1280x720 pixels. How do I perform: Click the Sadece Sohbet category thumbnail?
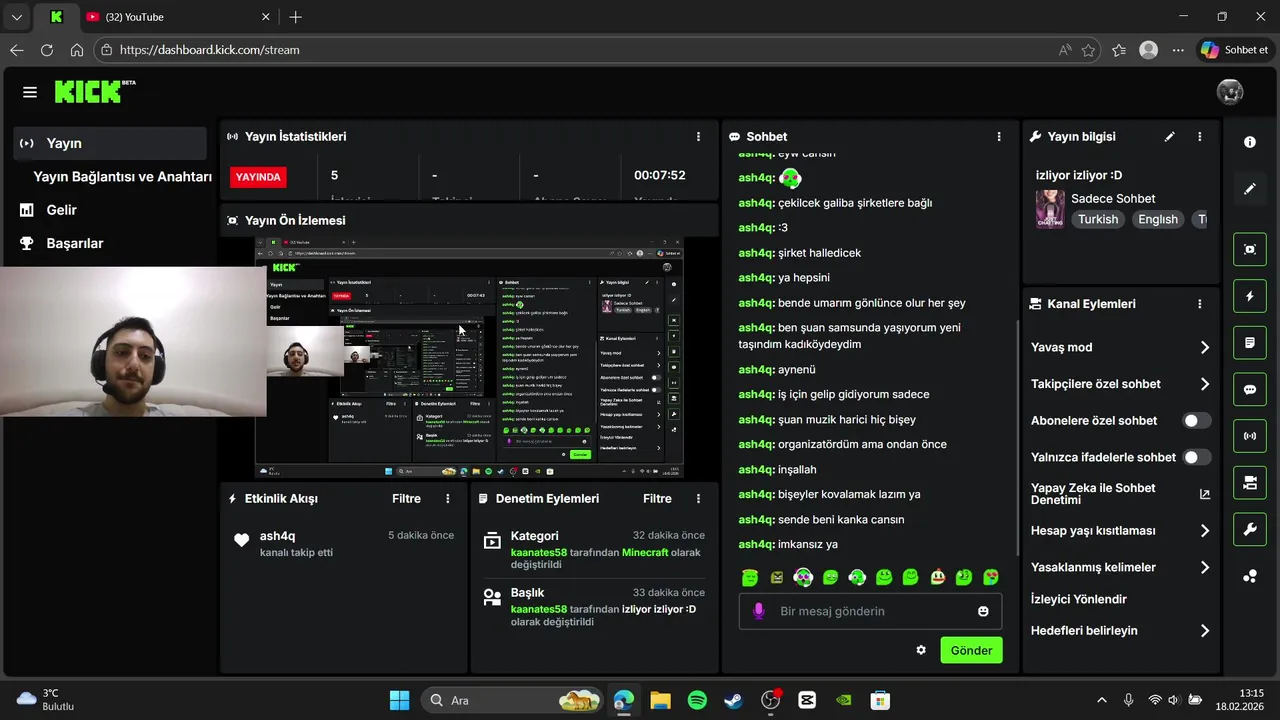(x=1050, y=209)
